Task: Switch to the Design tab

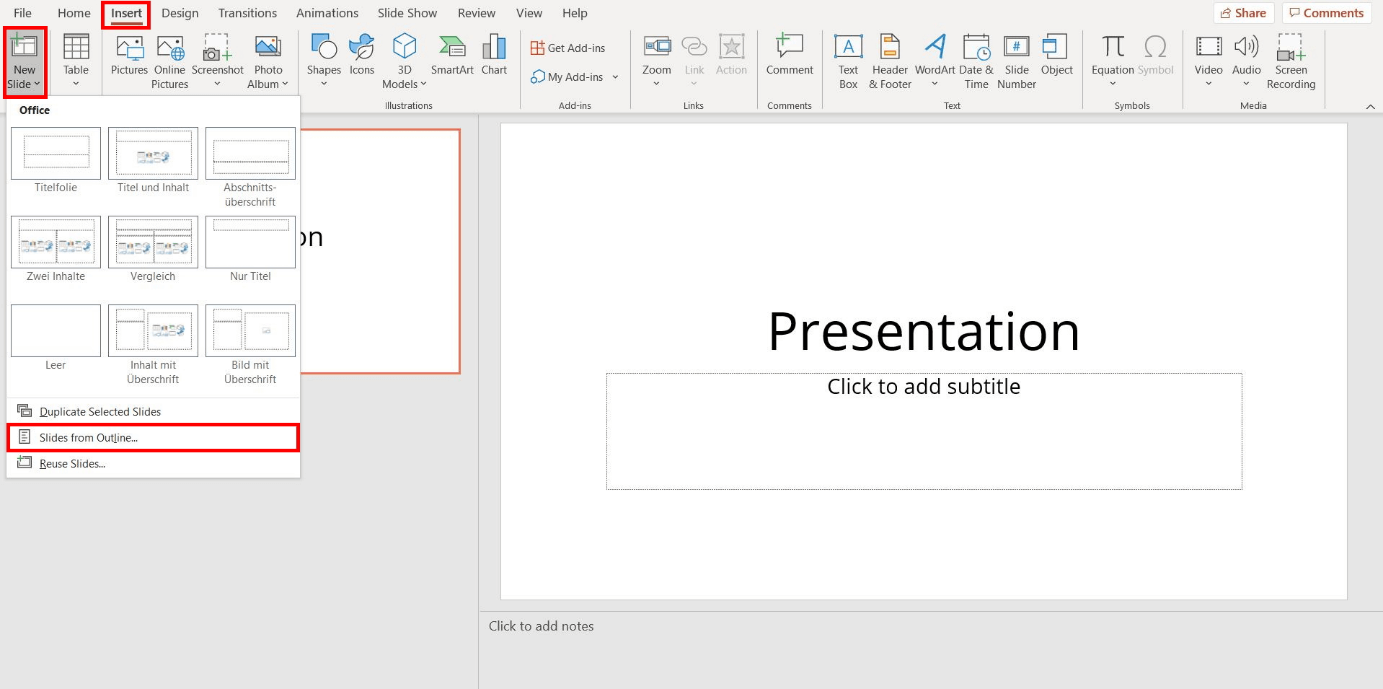Action: click(180, 13)
